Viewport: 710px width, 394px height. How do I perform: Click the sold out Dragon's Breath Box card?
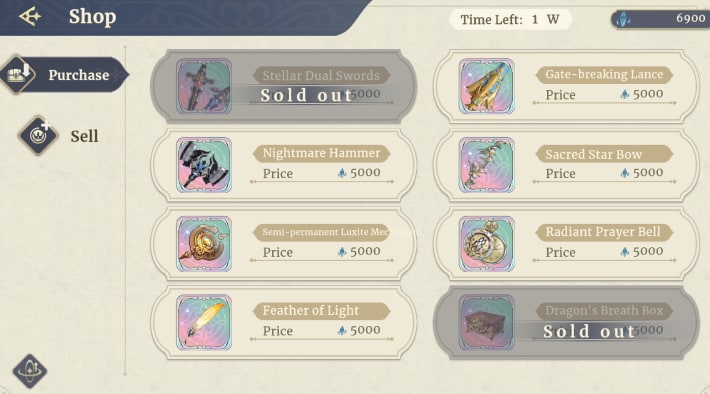[566, 322]
